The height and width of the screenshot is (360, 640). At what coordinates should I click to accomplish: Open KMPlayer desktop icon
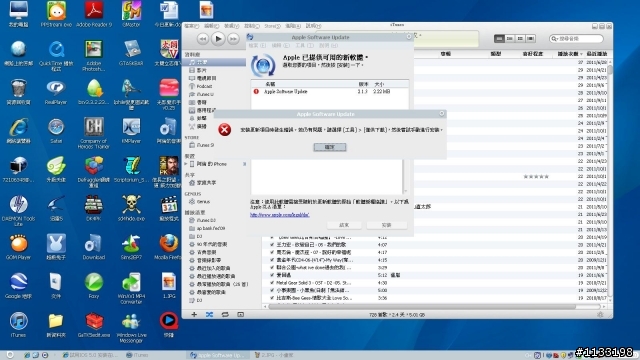(131, 131)
